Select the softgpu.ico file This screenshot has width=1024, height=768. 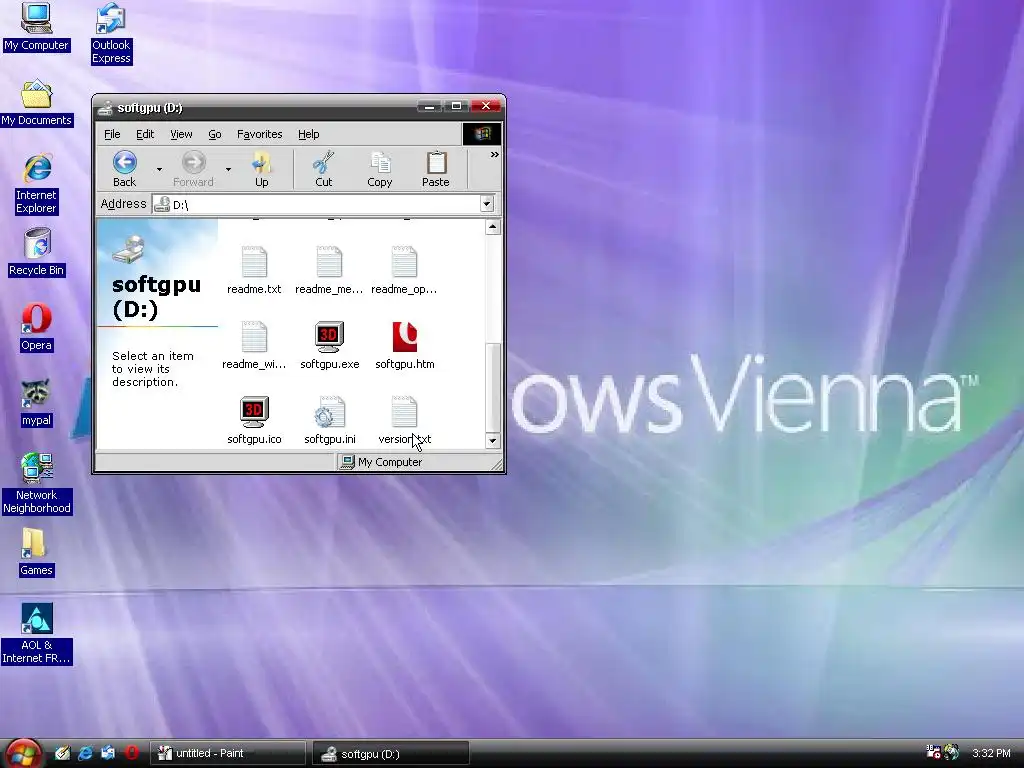point(254,421)
